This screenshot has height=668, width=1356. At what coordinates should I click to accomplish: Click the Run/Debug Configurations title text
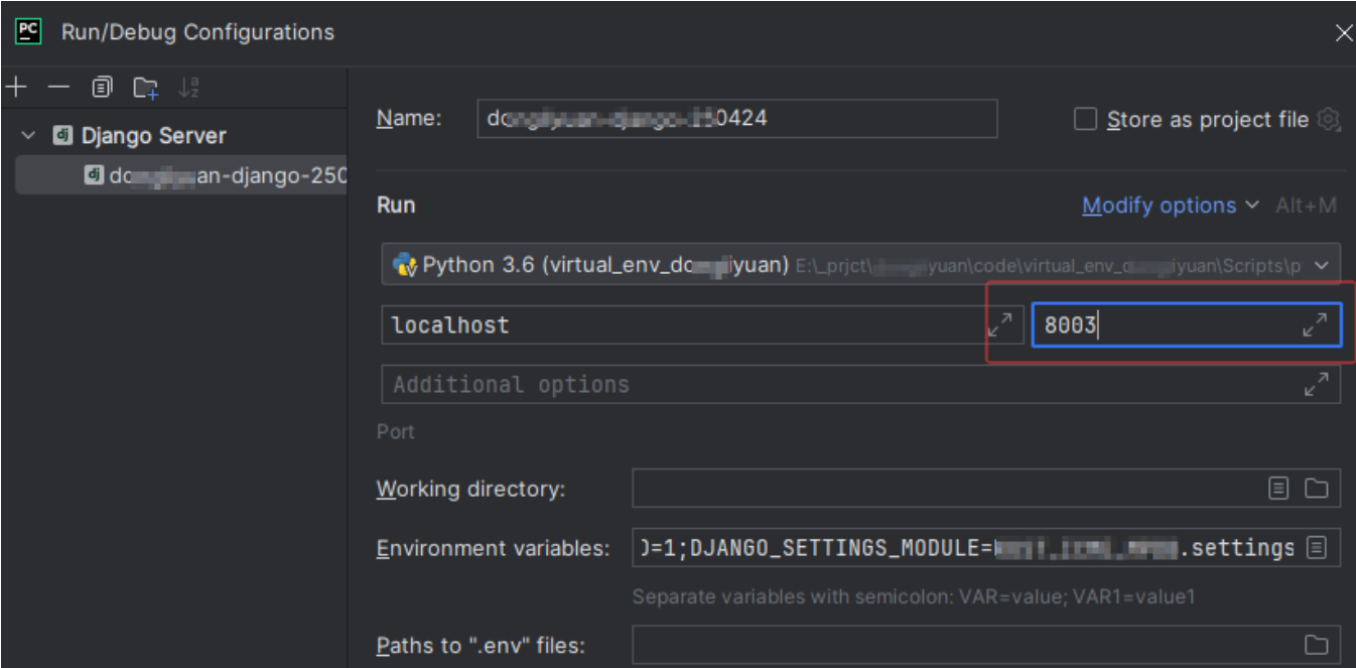(198, 32)
